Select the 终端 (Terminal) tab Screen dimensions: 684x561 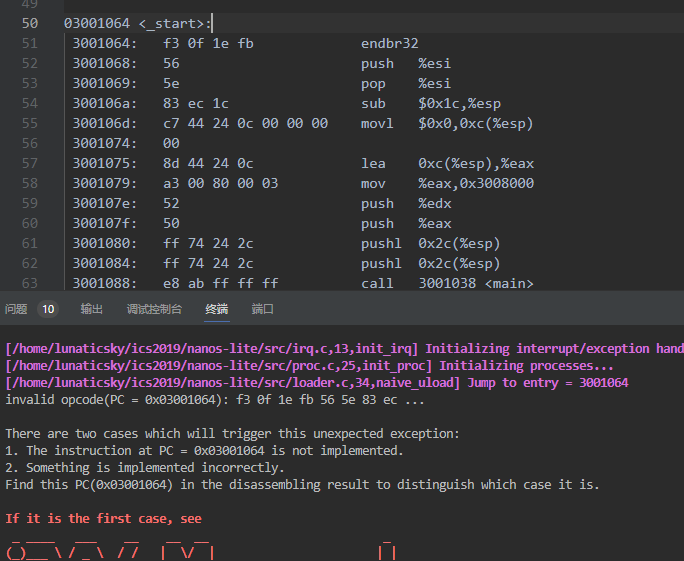pos(217,309)
